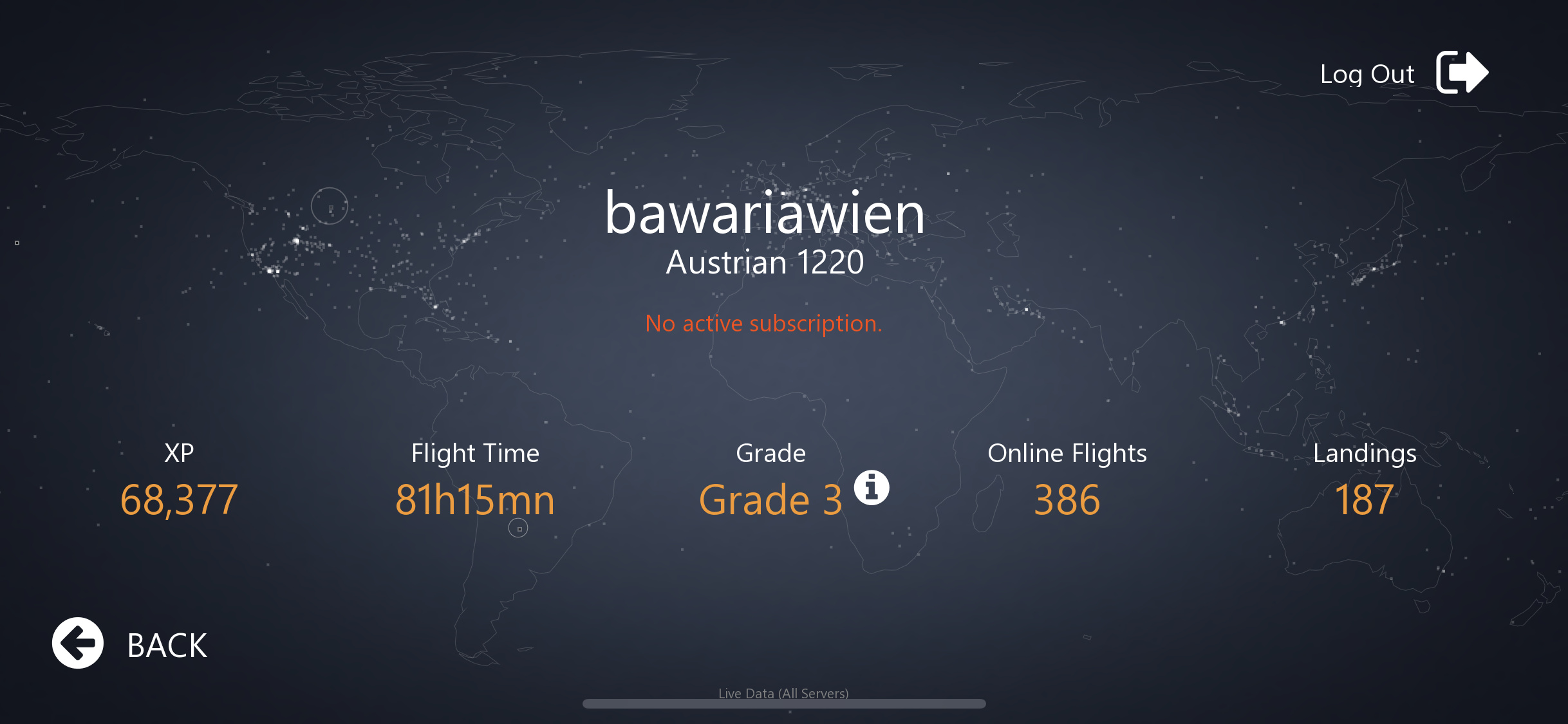
Task: Tap the back arrow circle icon
Action: 78,643
